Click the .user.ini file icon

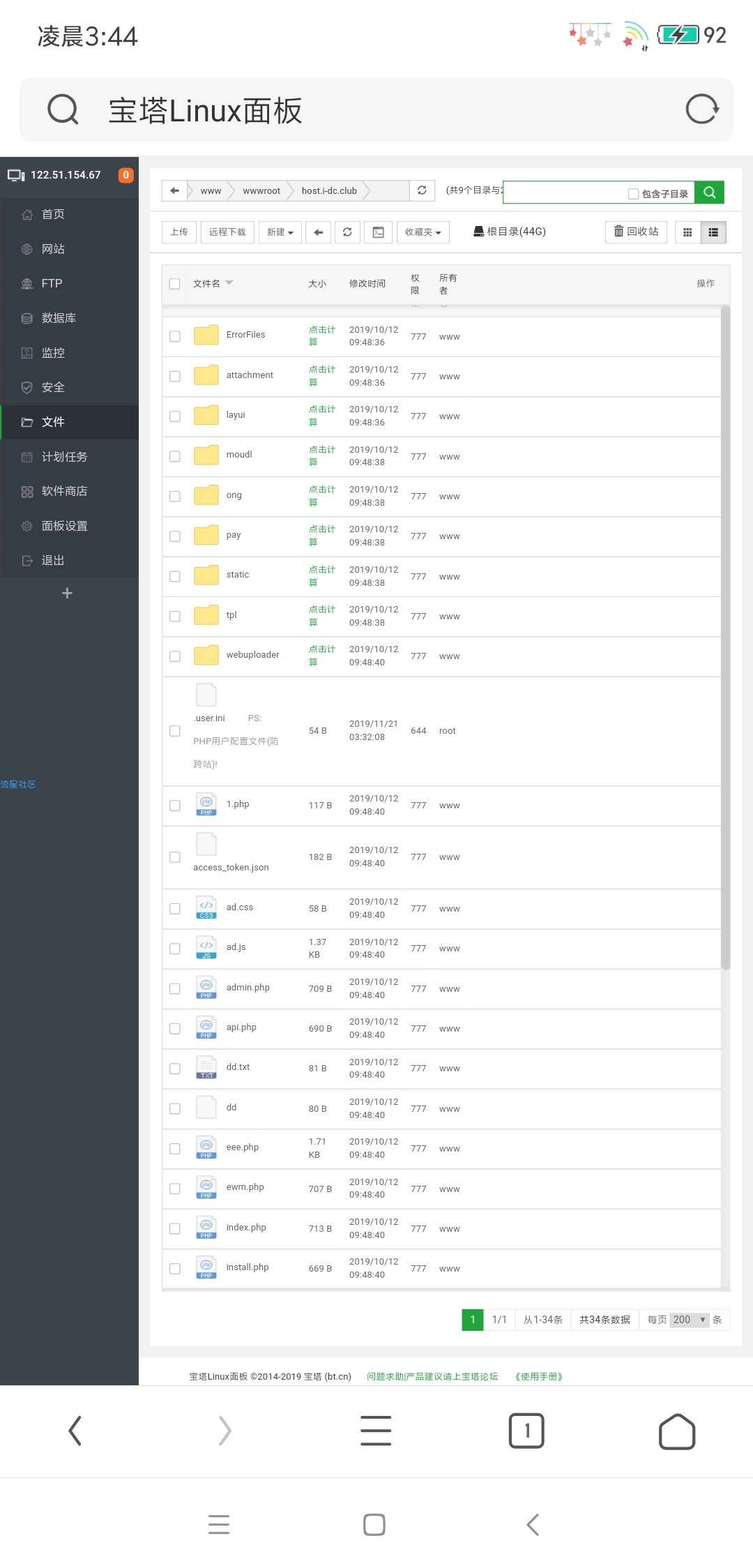pos(206,695)
